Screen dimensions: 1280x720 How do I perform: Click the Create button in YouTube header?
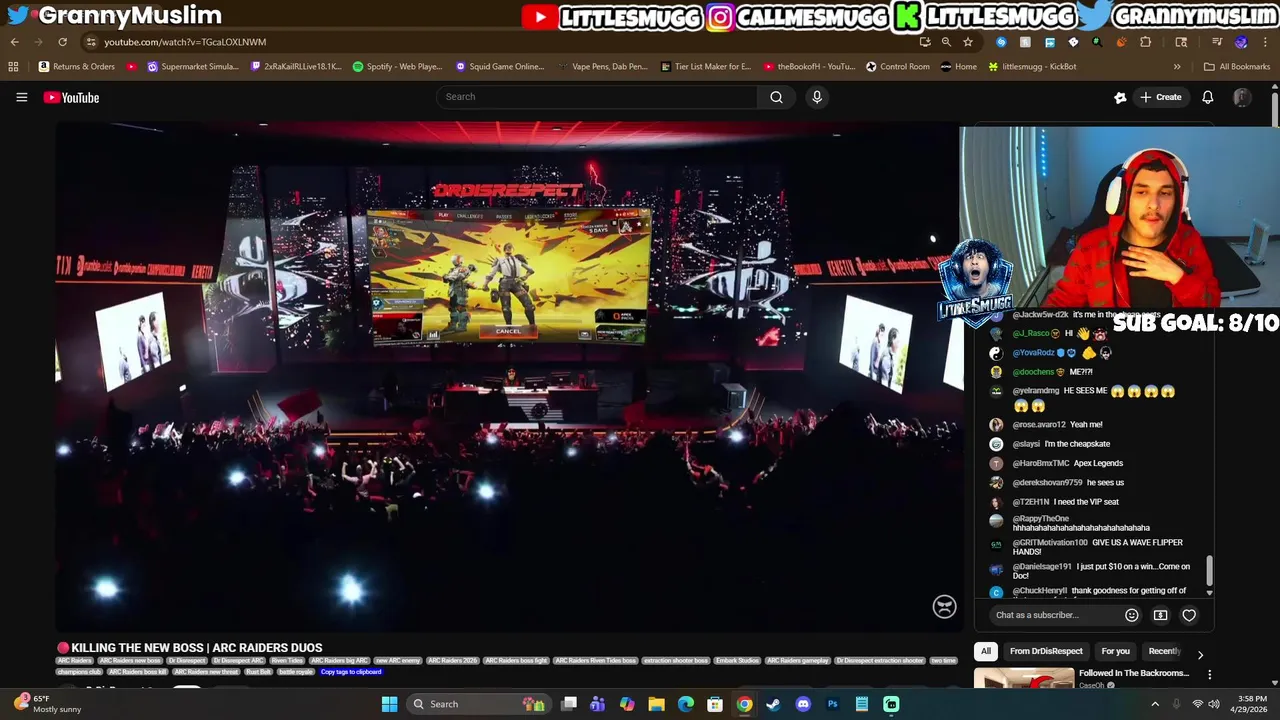[1160, 97]
